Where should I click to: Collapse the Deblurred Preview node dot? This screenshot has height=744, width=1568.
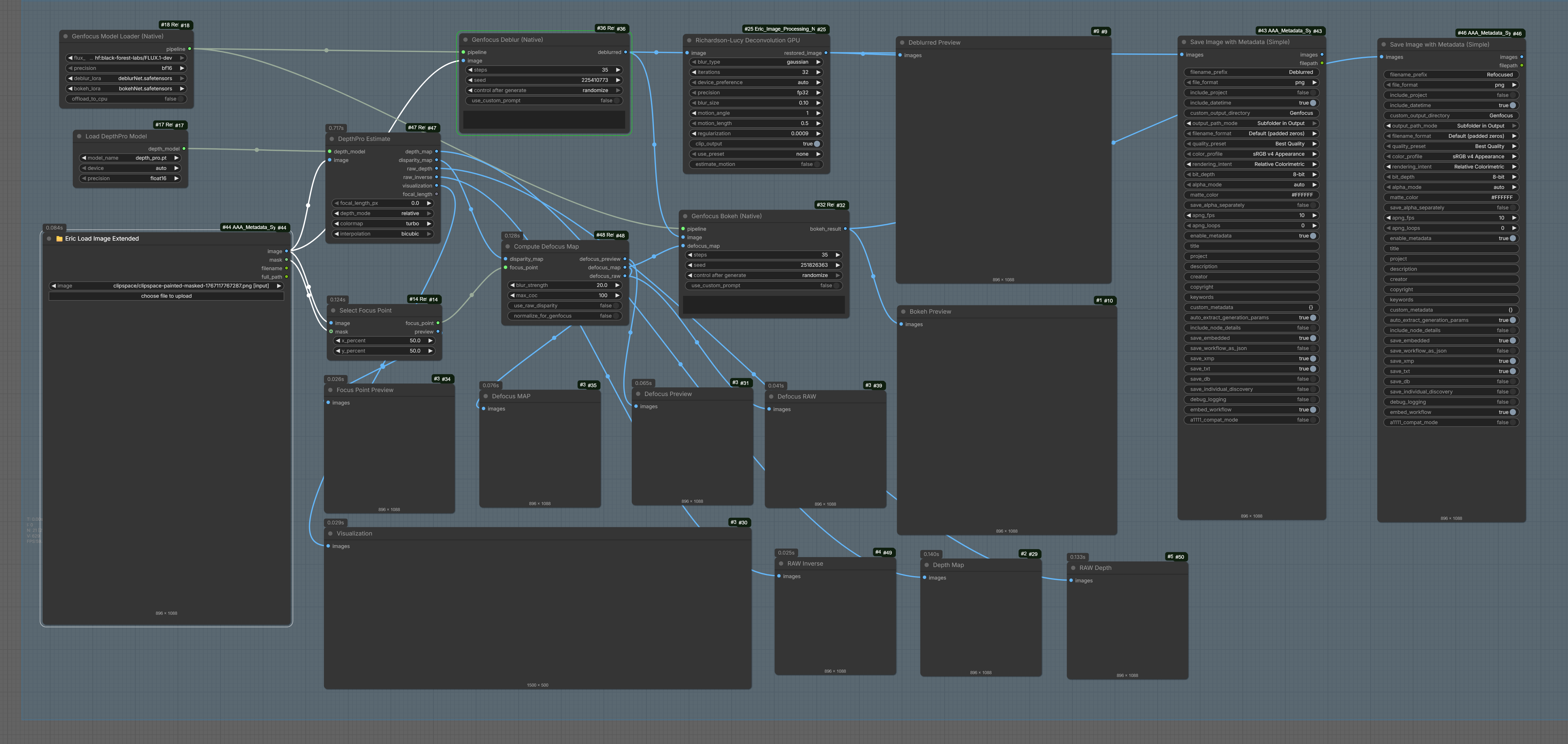point(903,43)
